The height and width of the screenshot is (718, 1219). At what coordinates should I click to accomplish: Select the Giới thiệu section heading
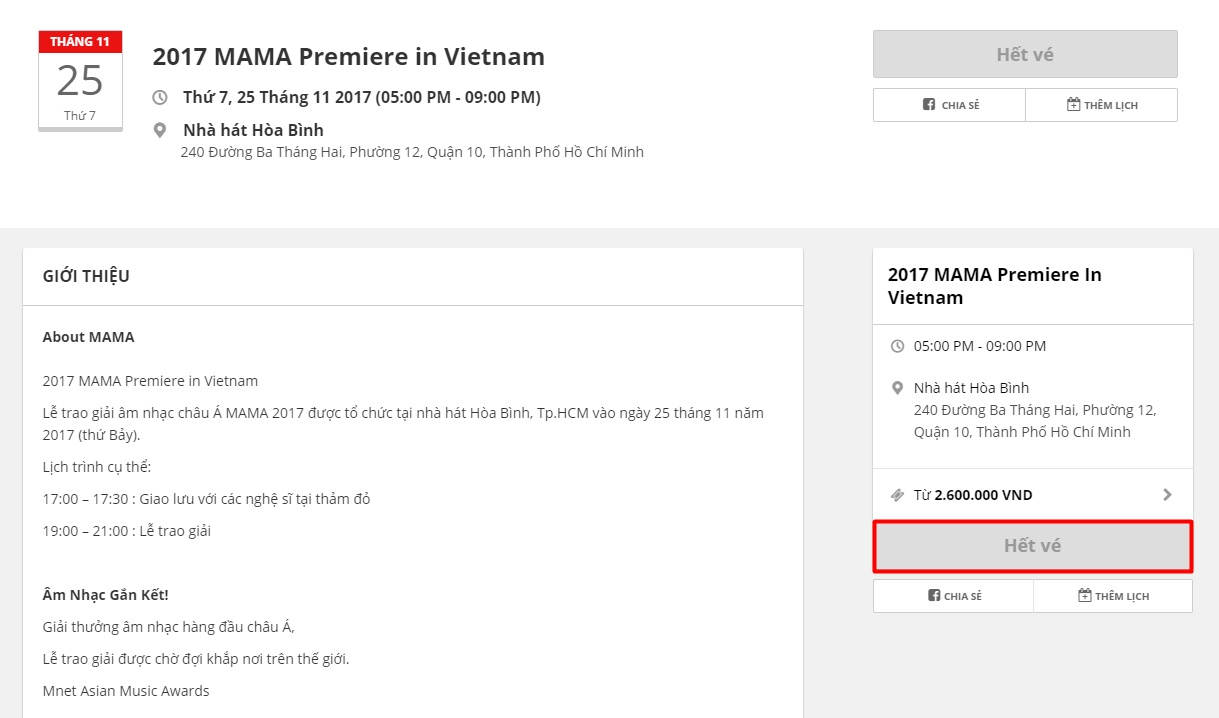click(x=86, y=277)
